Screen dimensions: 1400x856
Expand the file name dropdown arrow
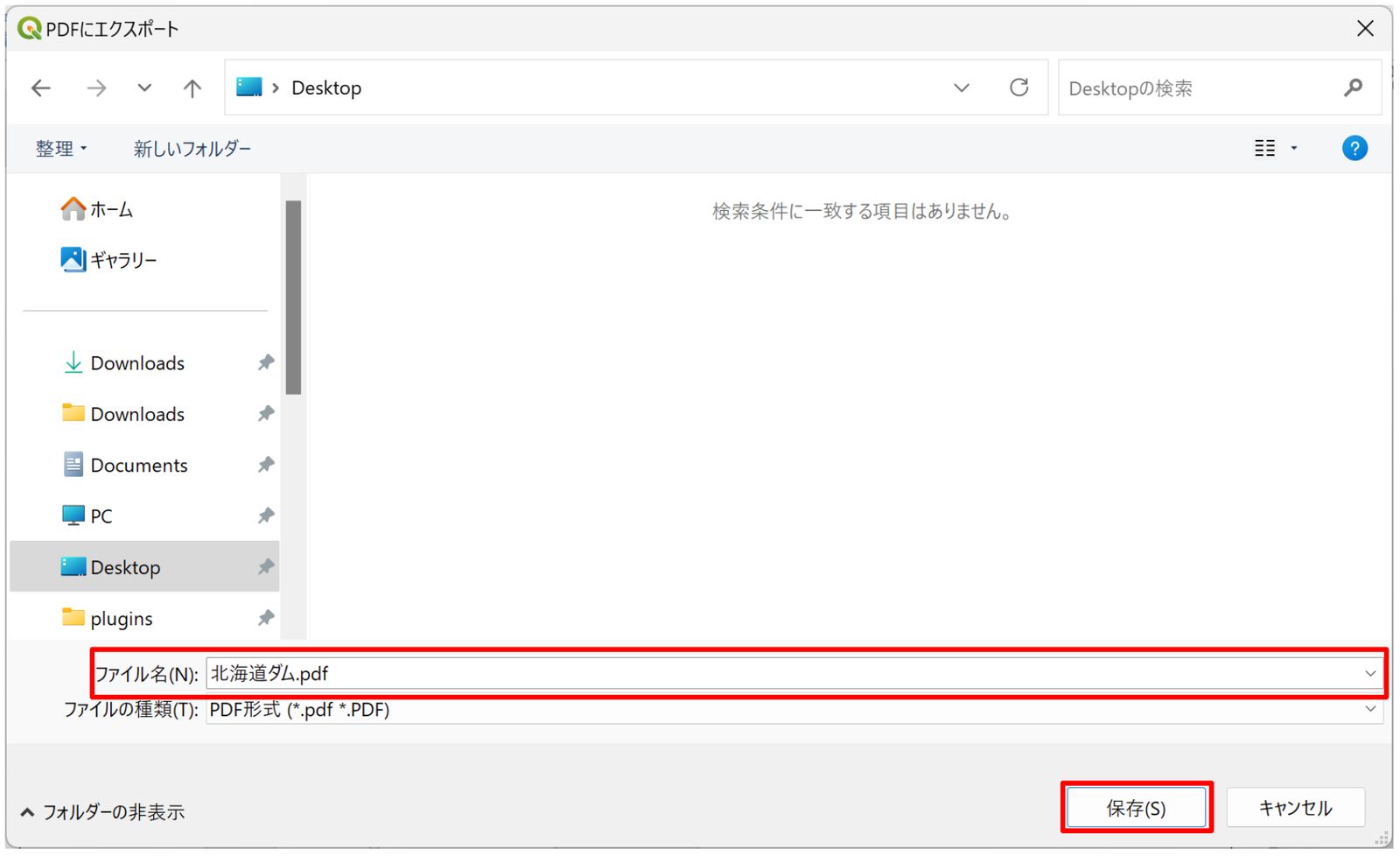point(1370,674)
